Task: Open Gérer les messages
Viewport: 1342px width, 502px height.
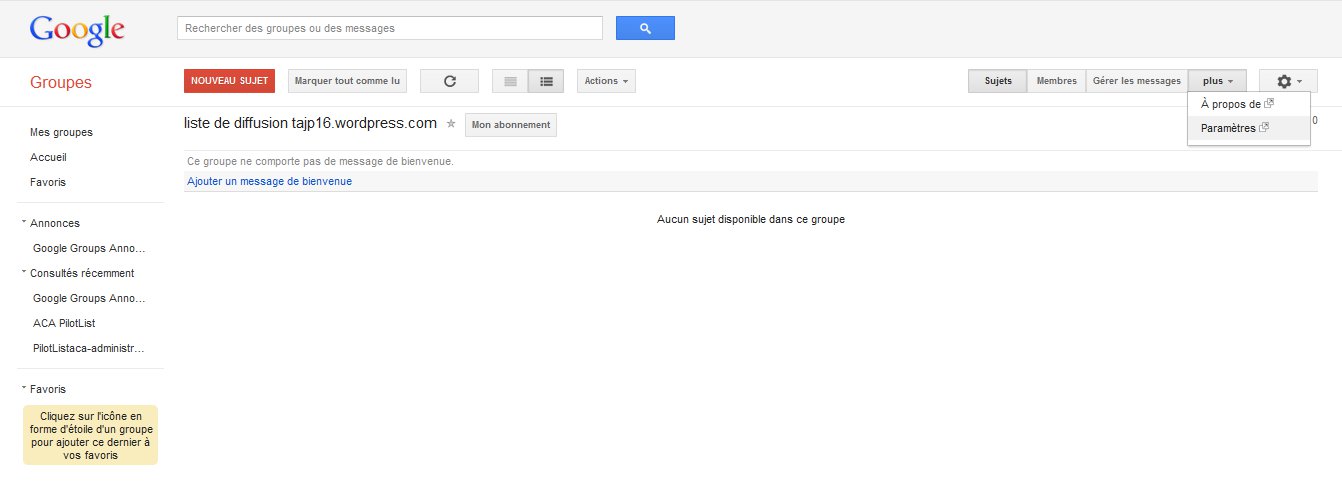Action: click(1136, 81)
